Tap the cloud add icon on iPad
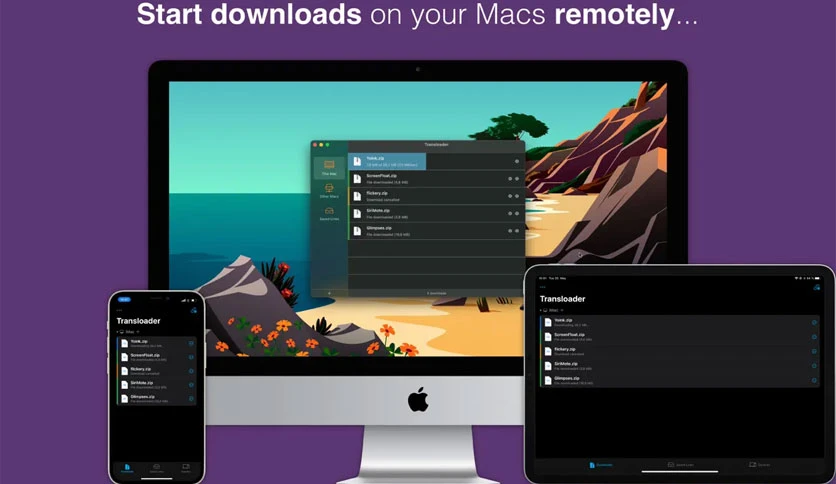 click(816, 287)
